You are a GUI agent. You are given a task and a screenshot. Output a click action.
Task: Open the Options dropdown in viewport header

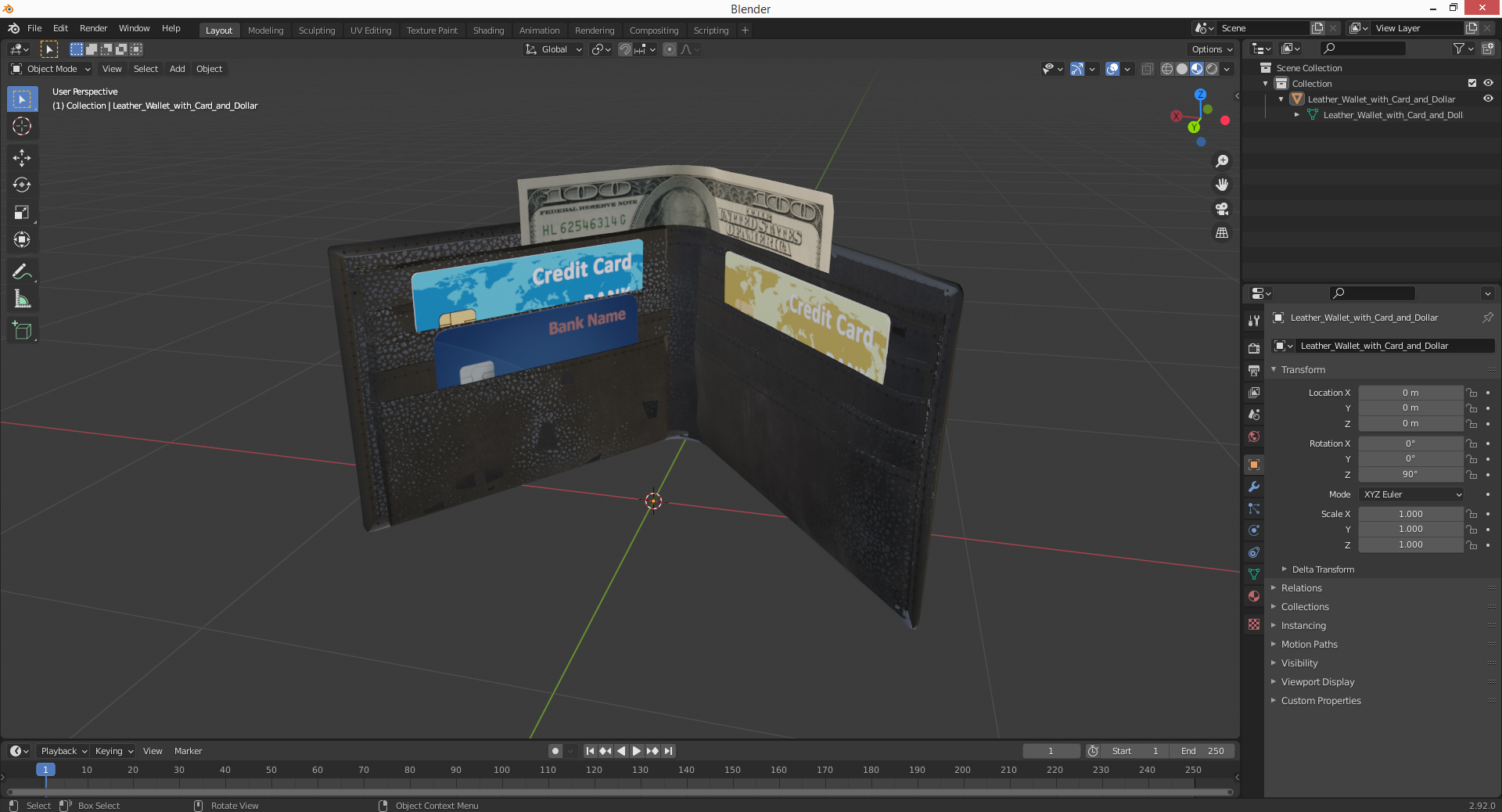pyautogui.click(x=1212, y=49)
